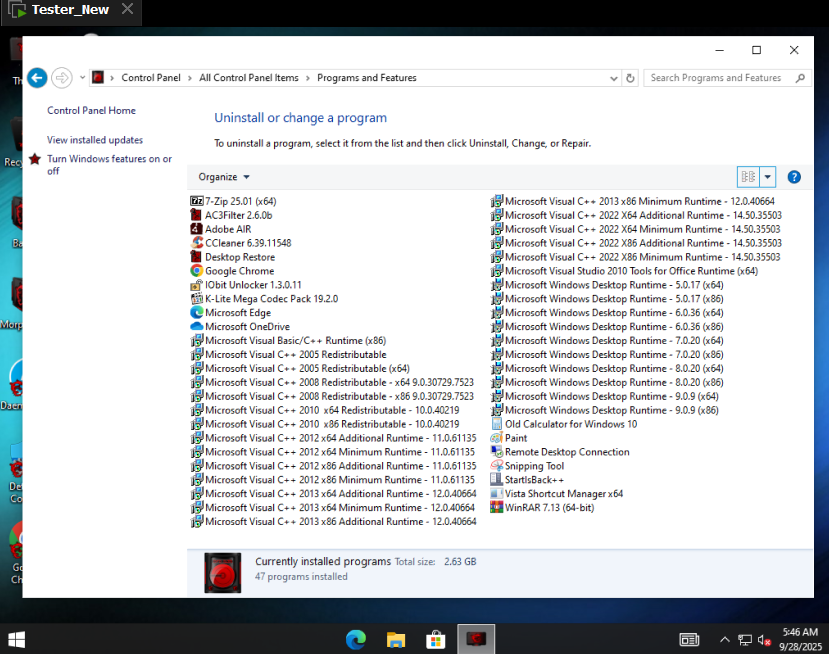This screenshot has height=654, width=829.
Task: Select Visual C++ 2012 x64 Additional Runtime
Action: point(334,438)
